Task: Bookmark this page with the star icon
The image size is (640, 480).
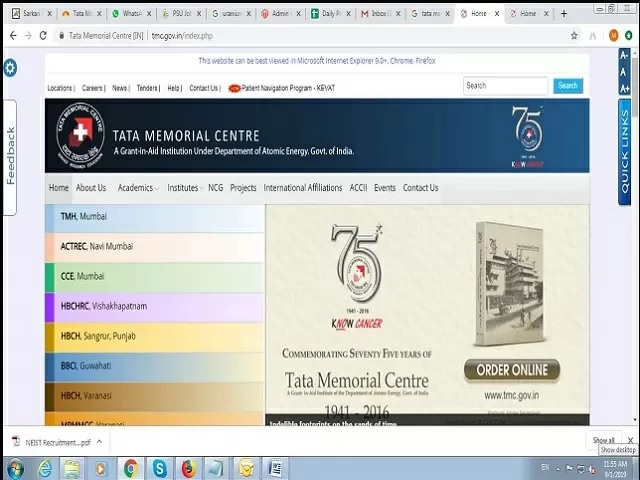Action: tap(574, 35)
